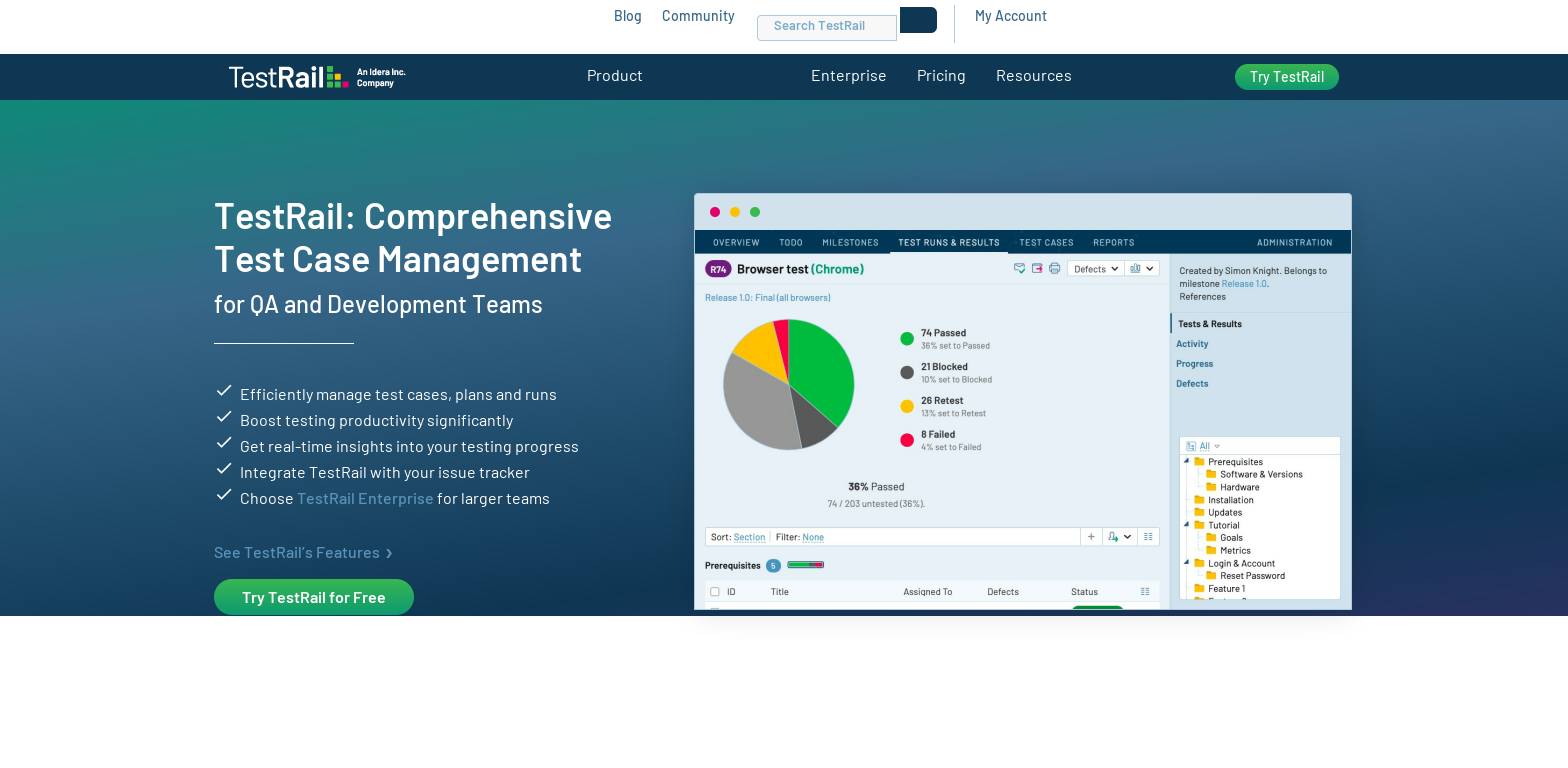Click the columns icon right of Status header
This screenshot has width=1568, height=768.
(1145, 592)
